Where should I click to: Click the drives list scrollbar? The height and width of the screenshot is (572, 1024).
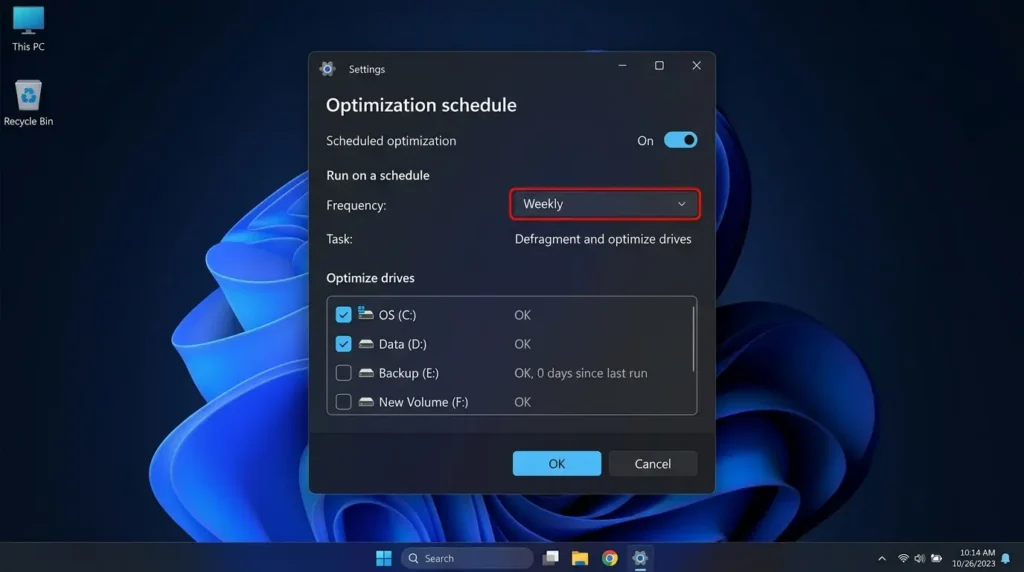(693, 340)
